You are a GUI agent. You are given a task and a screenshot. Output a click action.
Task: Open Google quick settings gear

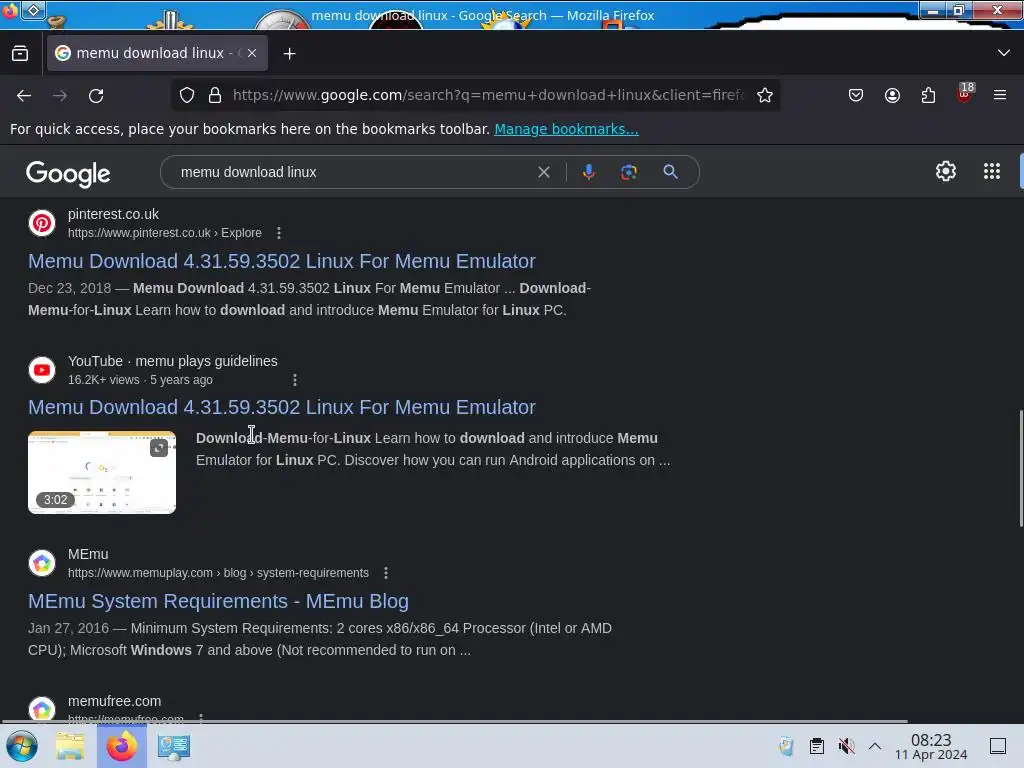pos(946,171)
